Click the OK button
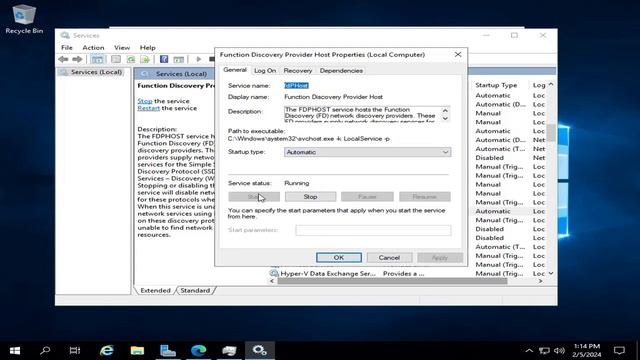Viewport: 640px width, 360px height. pos(339,258)
